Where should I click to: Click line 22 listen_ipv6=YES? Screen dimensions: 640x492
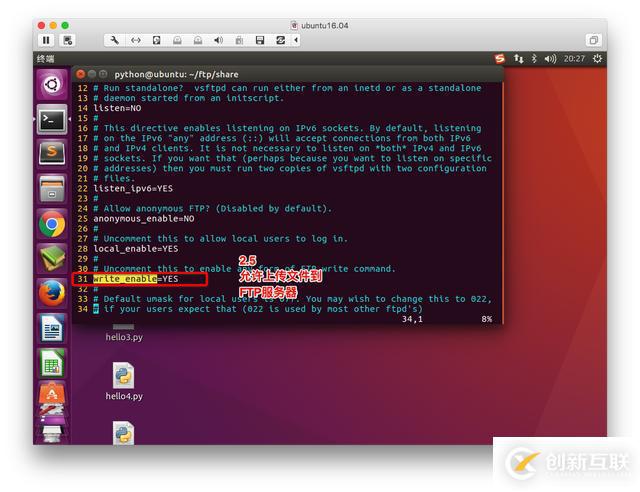[x=133, y=189]
